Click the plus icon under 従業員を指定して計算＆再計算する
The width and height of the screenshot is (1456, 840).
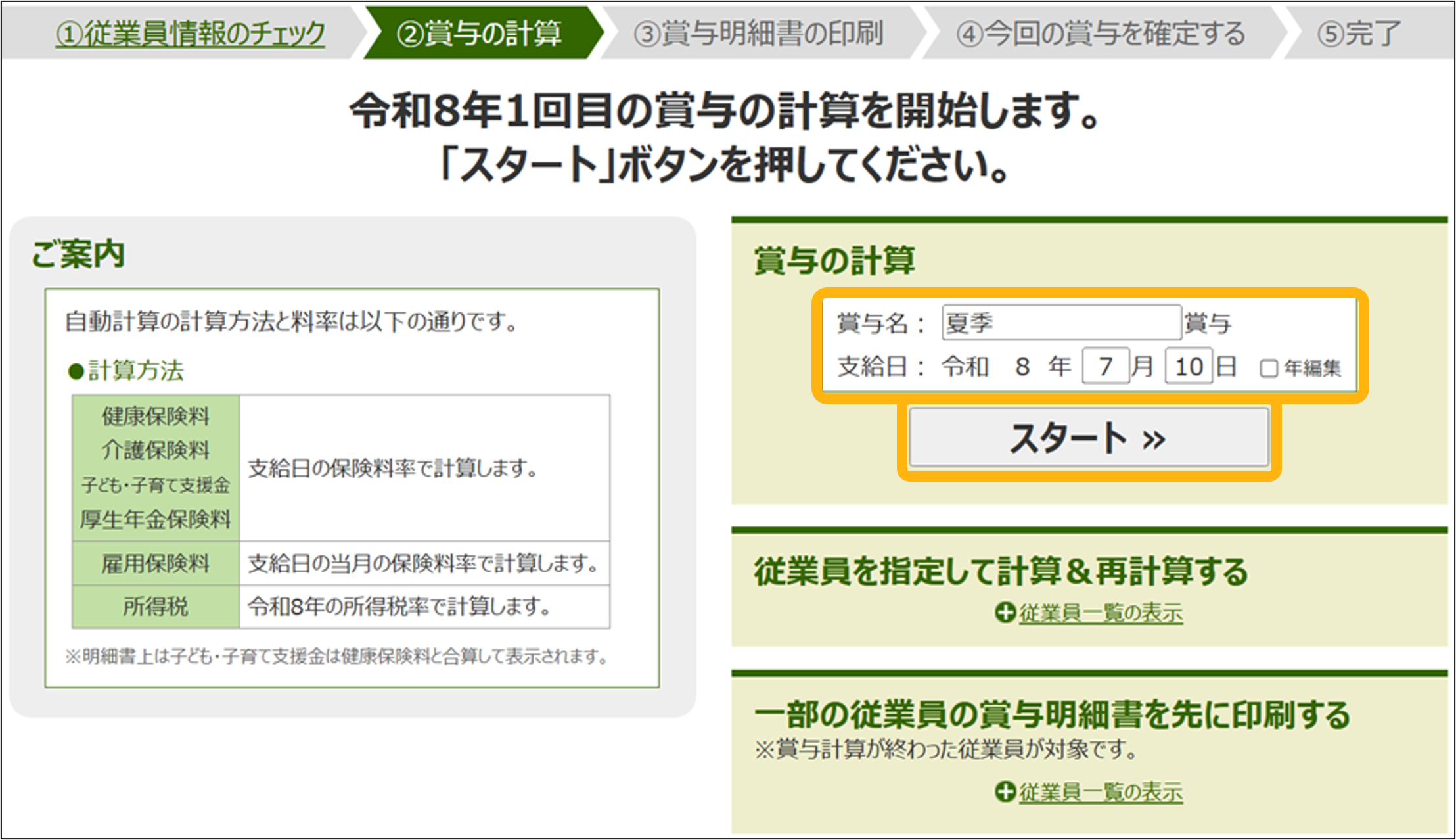(1005, 613)
